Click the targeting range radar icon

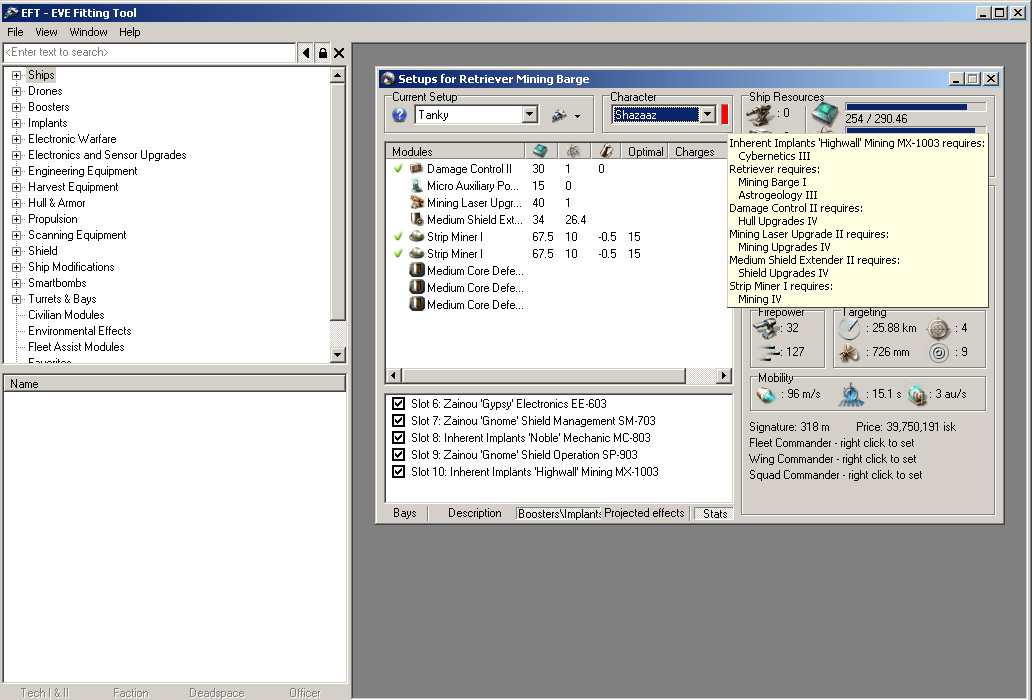tap(849, 328)
